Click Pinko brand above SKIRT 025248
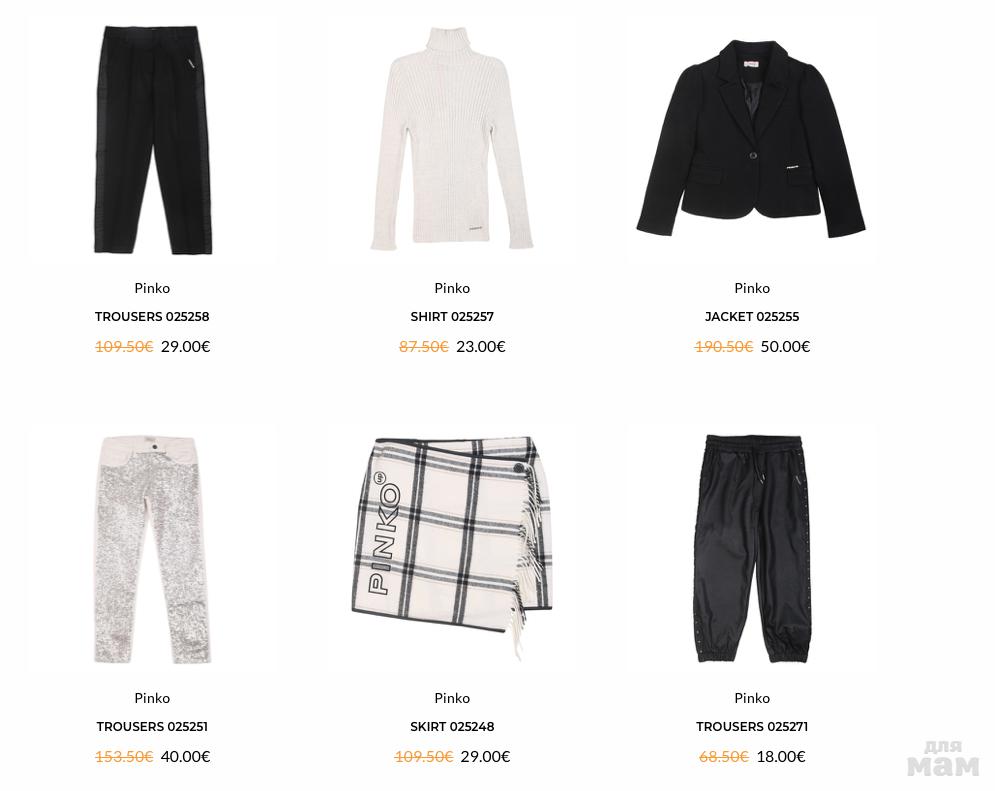This screenshot has width=995, height=791. point(452,698)
